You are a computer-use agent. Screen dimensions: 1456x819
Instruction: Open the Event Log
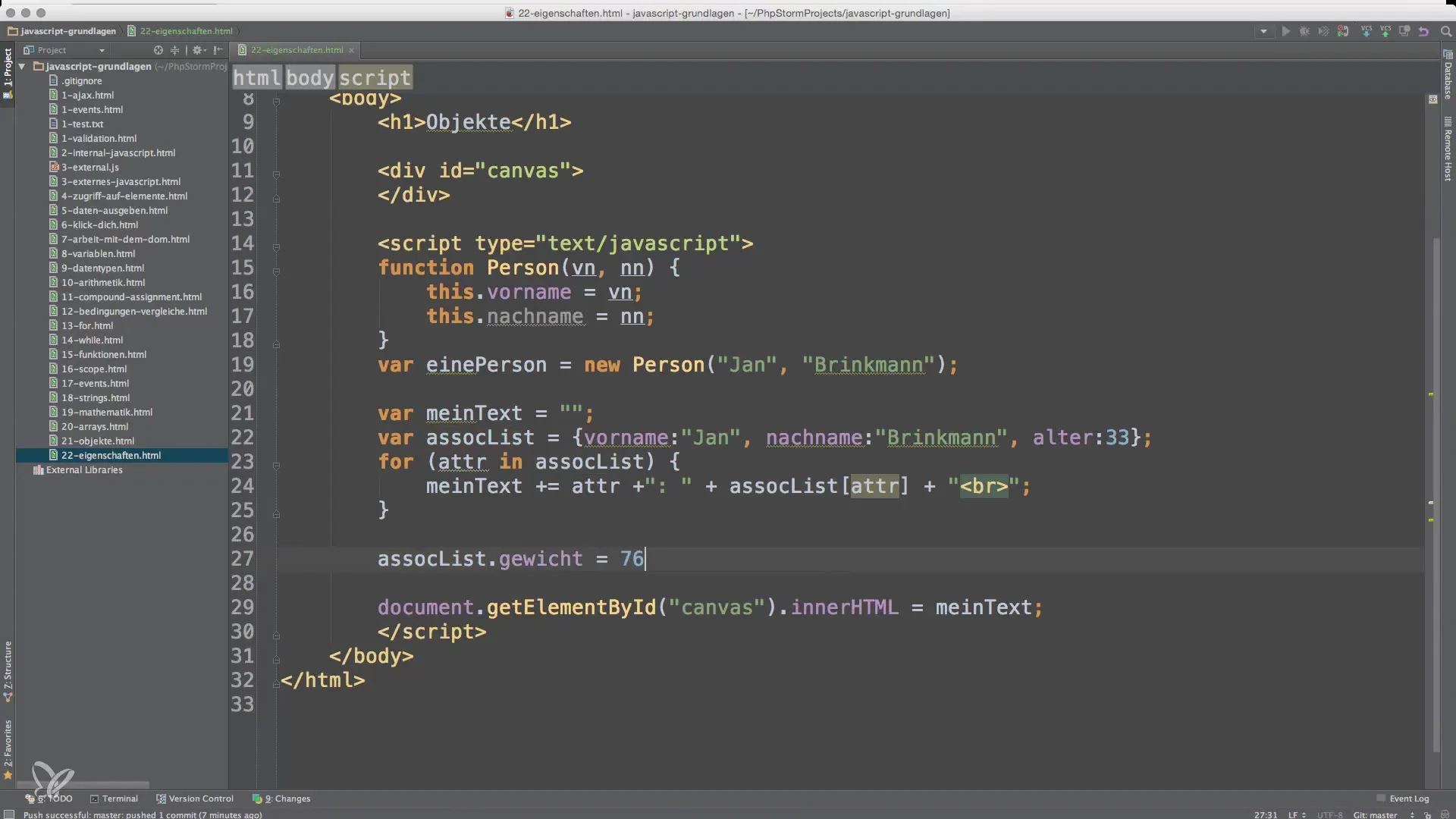[1403, 799]
